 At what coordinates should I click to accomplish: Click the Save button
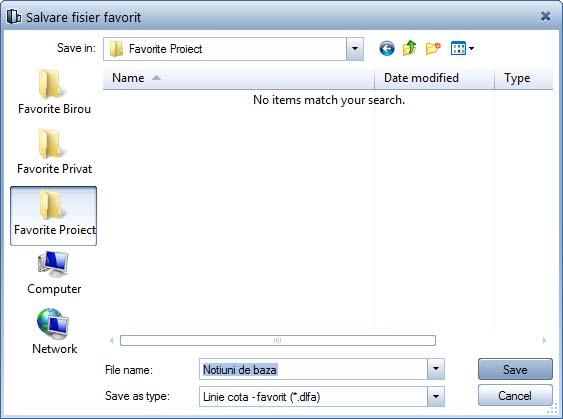515,369
